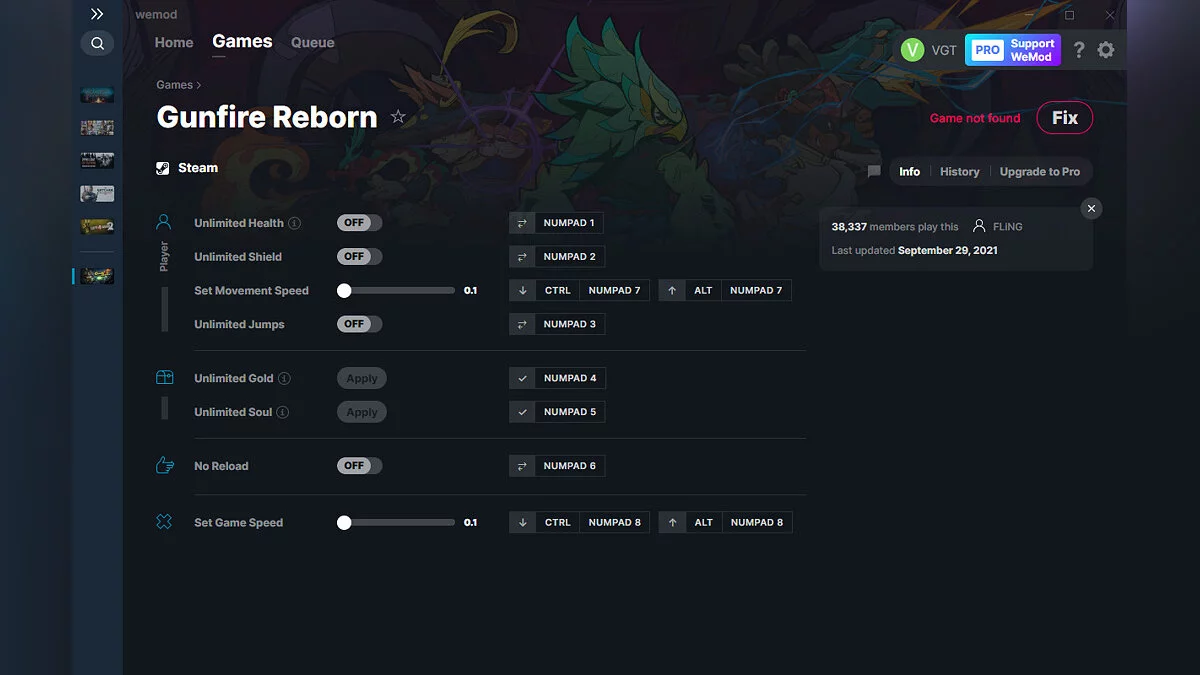The image size is (1200, 675).
Task: Favorite Gunfire Reborn with the star icon
Action: (x=398, y=117)
